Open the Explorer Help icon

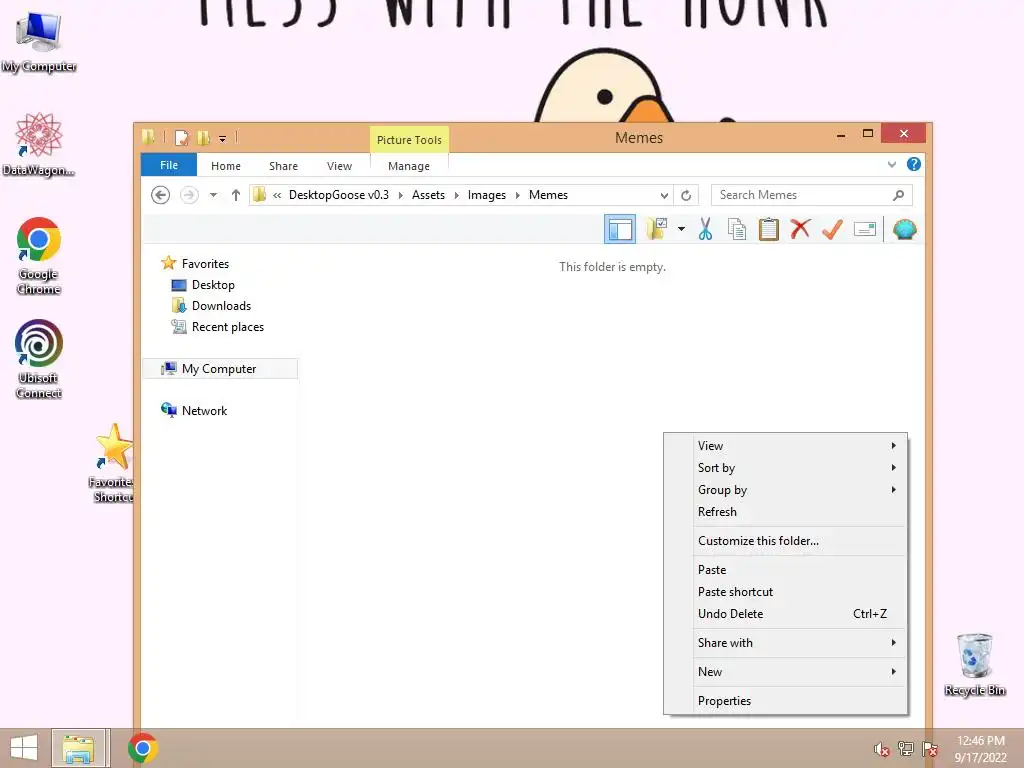(x=914, y=164)
